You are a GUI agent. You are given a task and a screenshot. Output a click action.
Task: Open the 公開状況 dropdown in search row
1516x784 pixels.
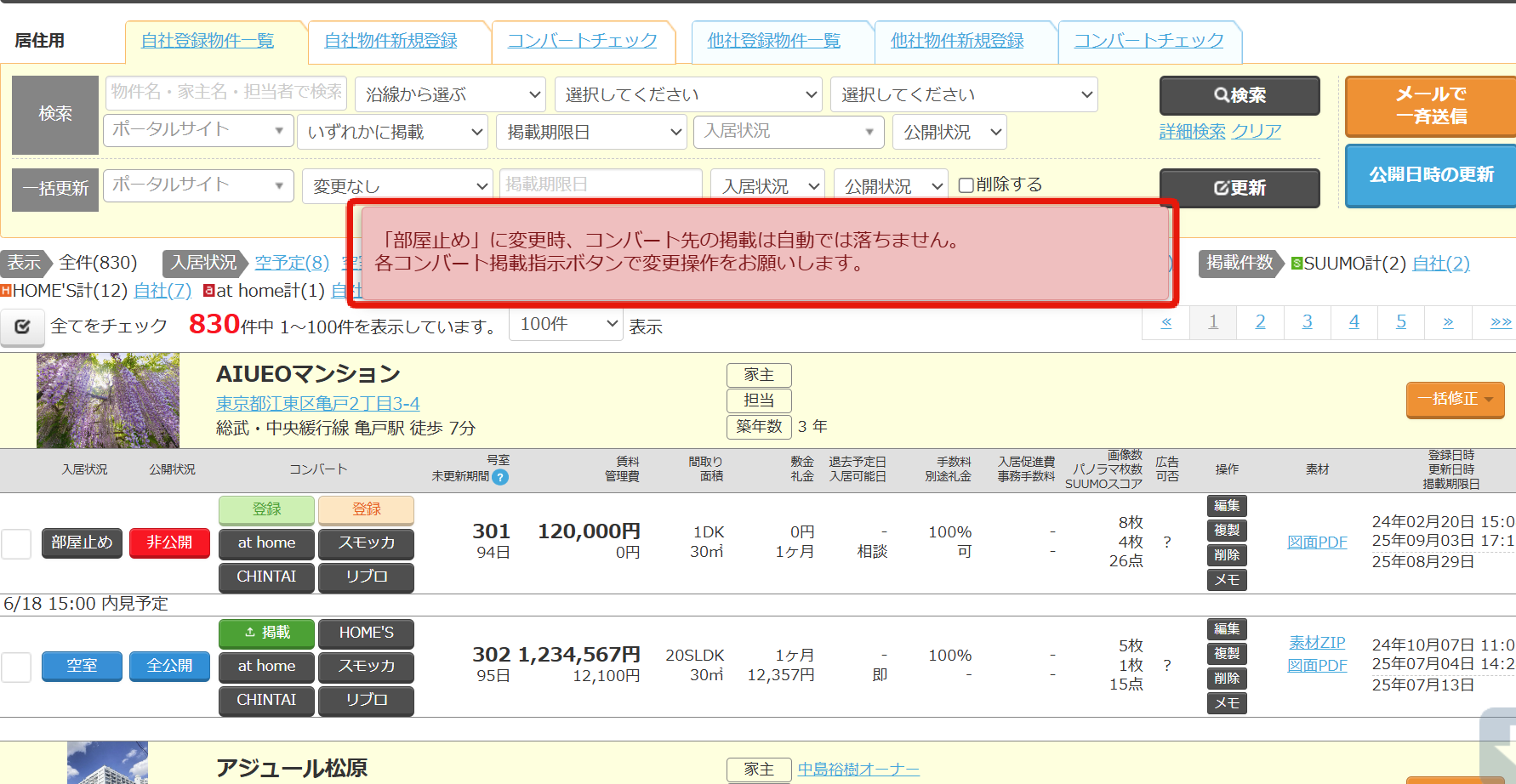[949, 132]
